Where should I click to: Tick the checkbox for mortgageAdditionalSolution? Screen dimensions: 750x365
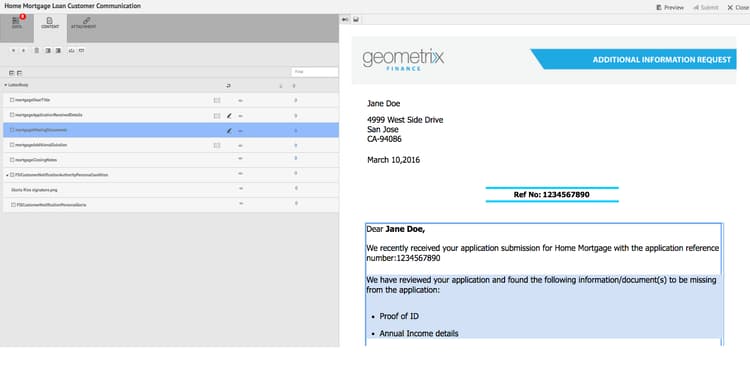tap(12, 145)
